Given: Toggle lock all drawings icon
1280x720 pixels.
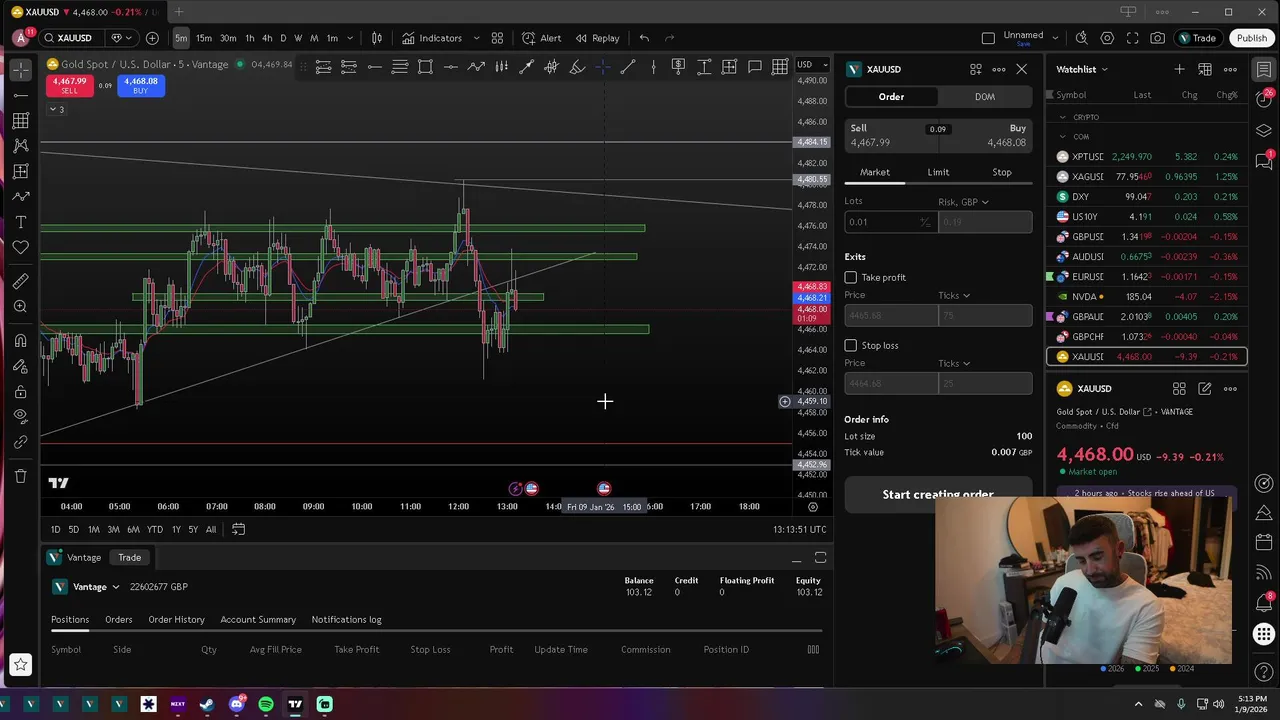Looking at the screenshot, I should coord(20,392).
